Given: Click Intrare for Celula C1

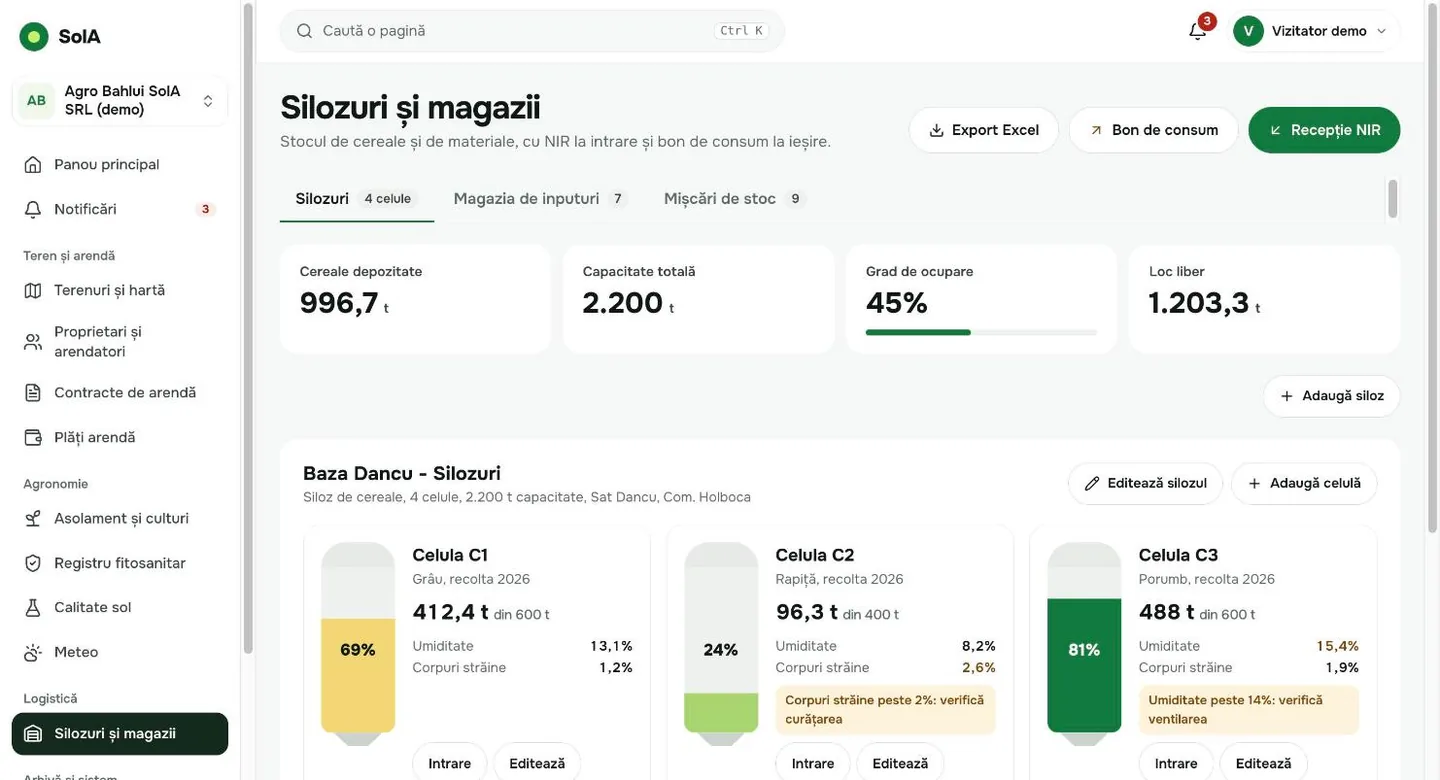Looking at the screenshot, I should pos(450,763).
